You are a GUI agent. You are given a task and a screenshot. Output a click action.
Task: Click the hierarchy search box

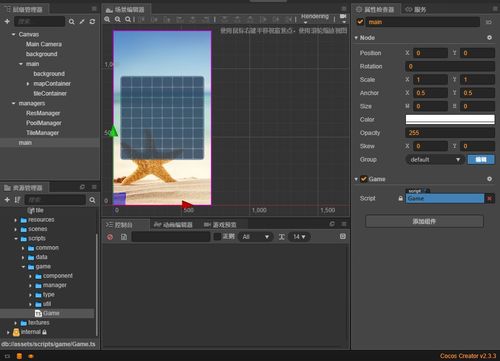click(x=39, y=21)
